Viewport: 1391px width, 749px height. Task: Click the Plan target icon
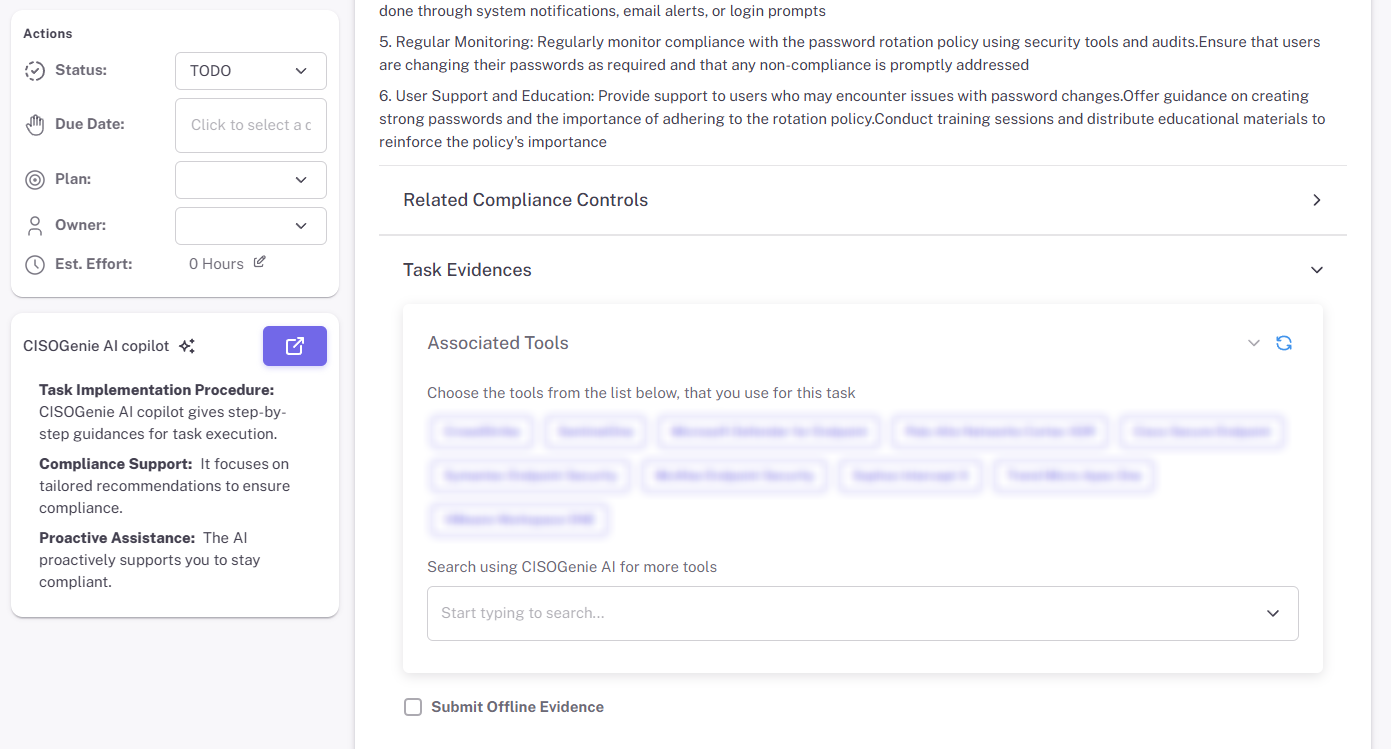pyautogui.click(x=35, y=180)
